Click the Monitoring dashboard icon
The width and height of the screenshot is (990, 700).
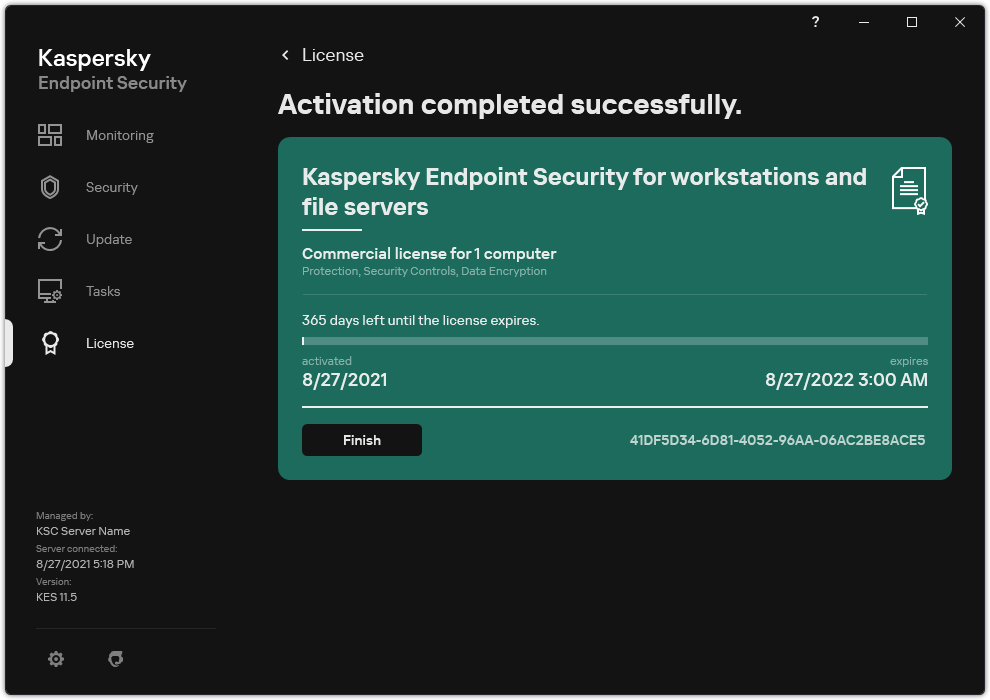tap(50, 135)
